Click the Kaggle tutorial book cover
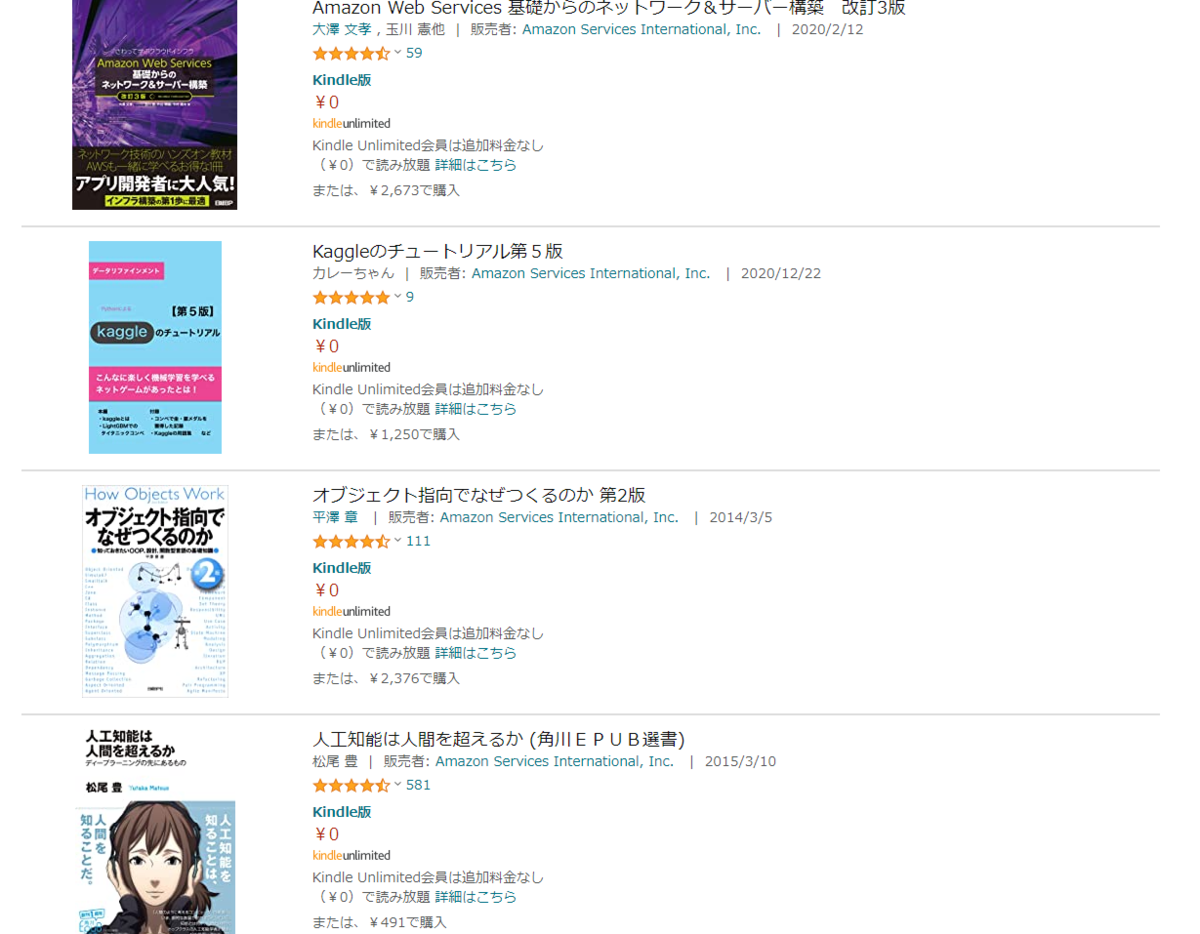Viewport: 1200px width, 934px height. click(x=155, y=347)
